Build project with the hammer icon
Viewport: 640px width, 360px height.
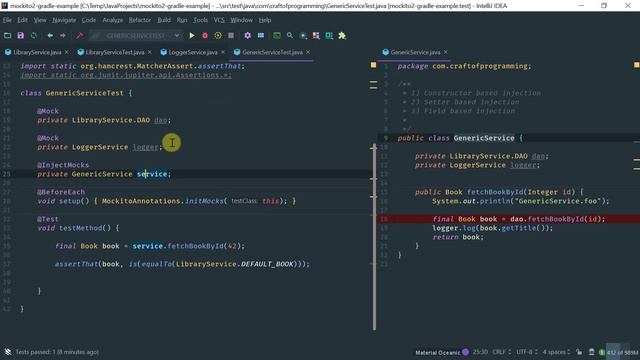coord(80,36)
